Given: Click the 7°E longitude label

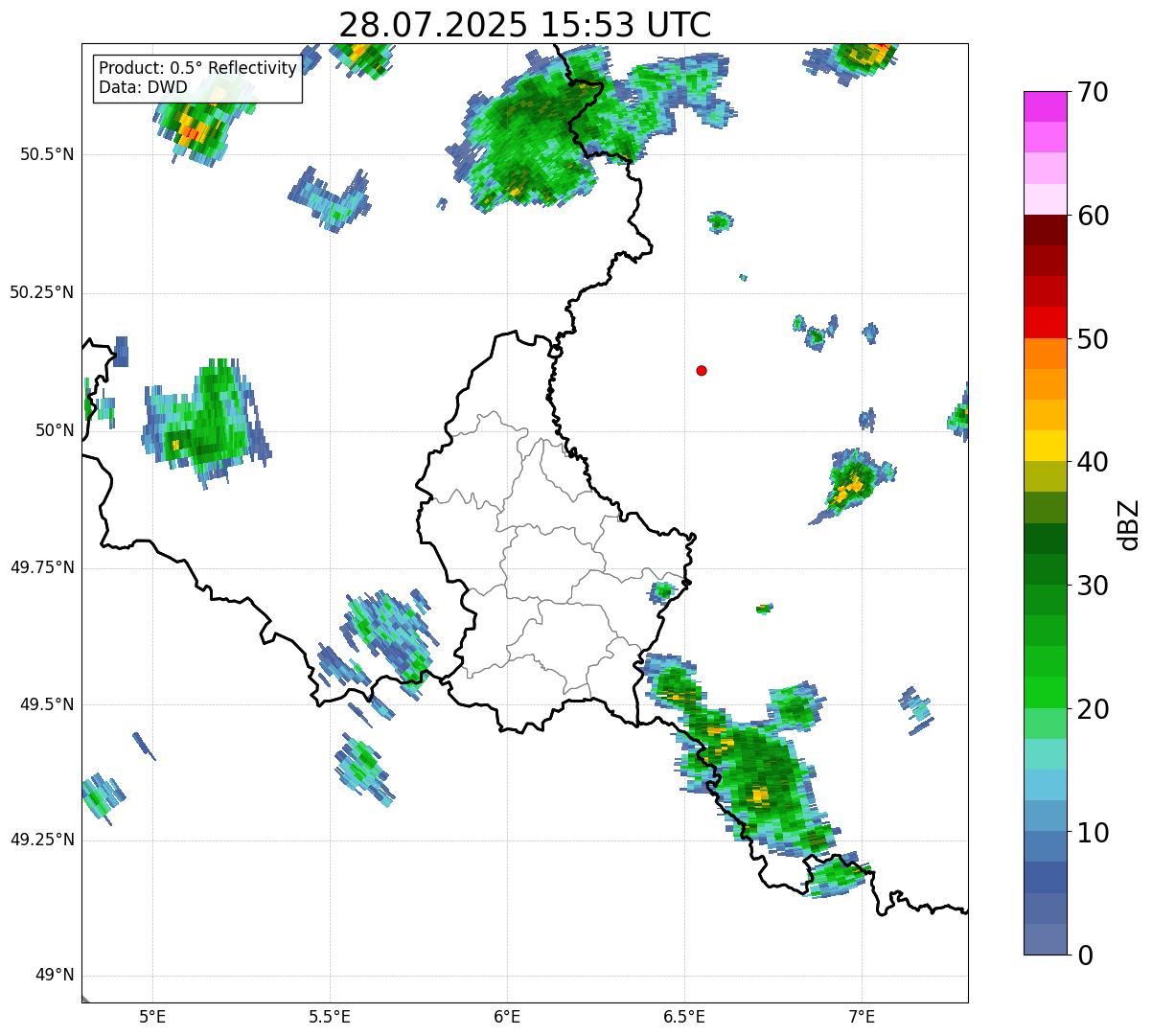Looking at the screenshot, I should coord(862,1016).
